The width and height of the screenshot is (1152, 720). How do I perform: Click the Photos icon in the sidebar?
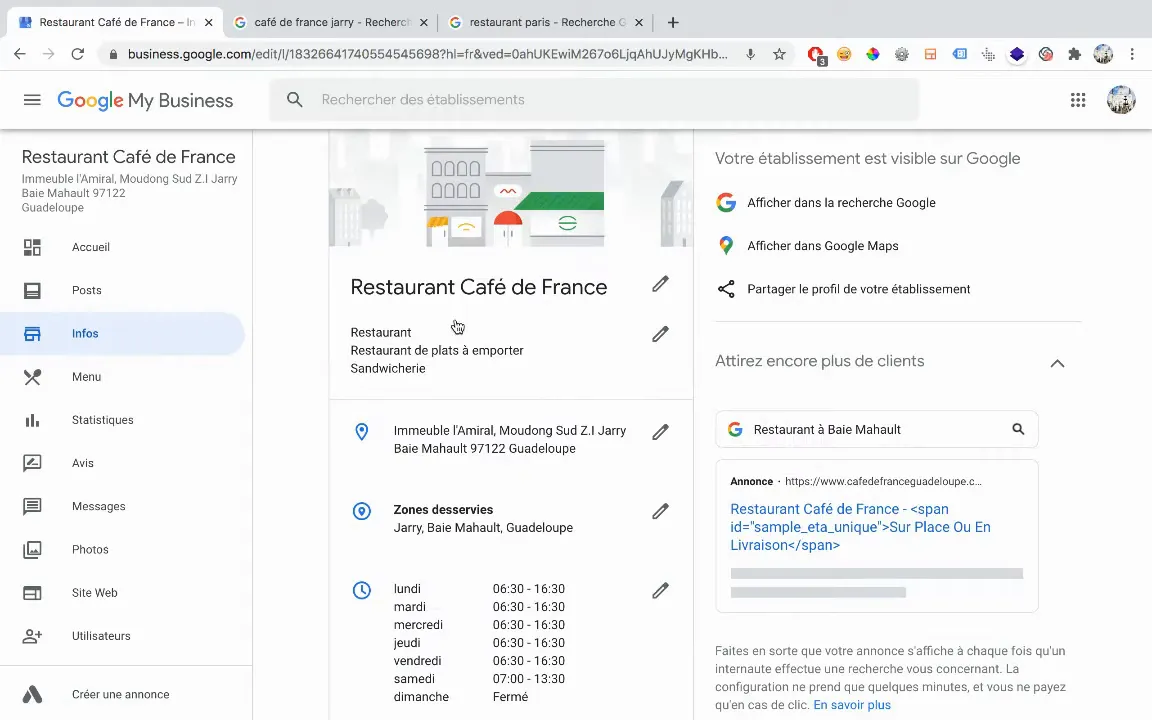click(x=32, y=550)
